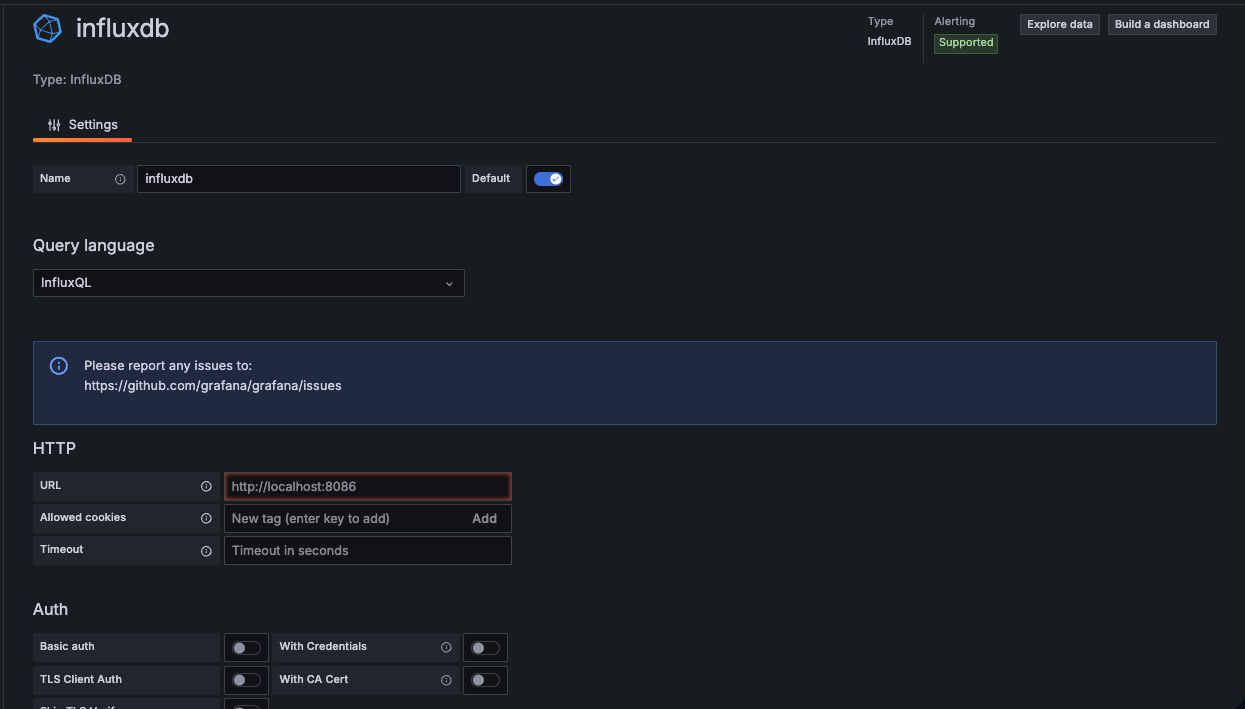The image size is (1245, 709).
Task: Click the Build a dashboard button
Action: pos(1162,24)
